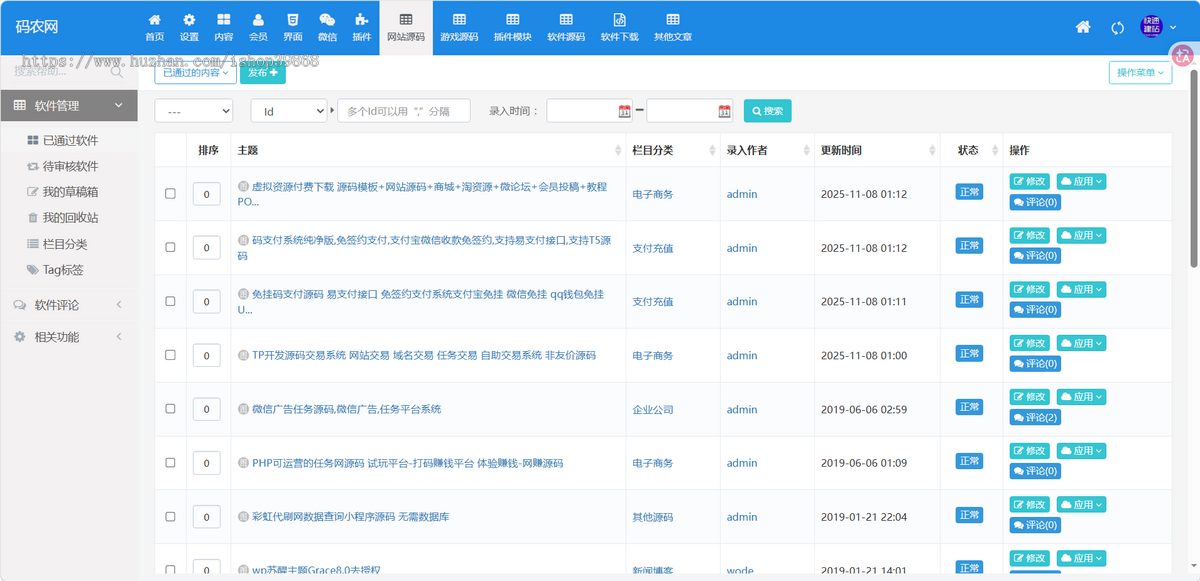Click the admin author link for 码支付系统纯净版 row
Screen dimensions: 1200x581
tap(742, 248)
